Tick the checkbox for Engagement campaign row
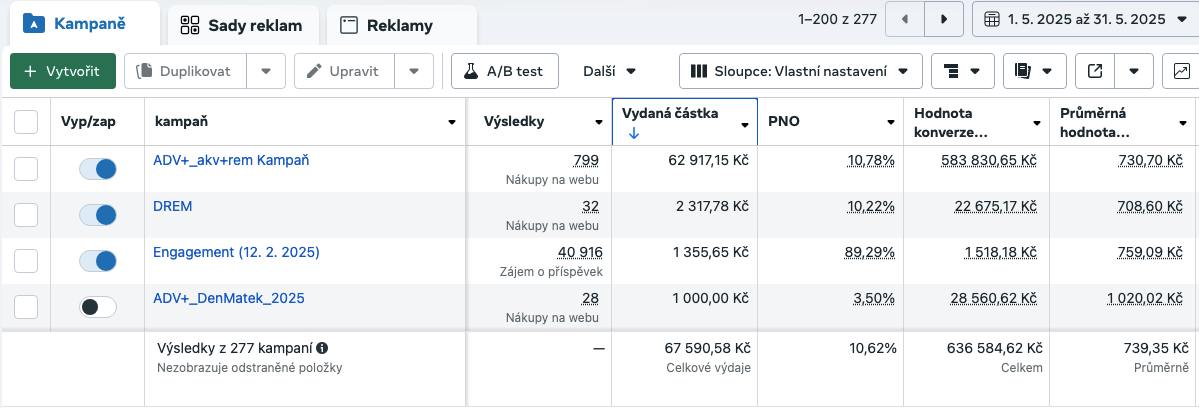The image size is (1199, 408). [x=26, y=261]
